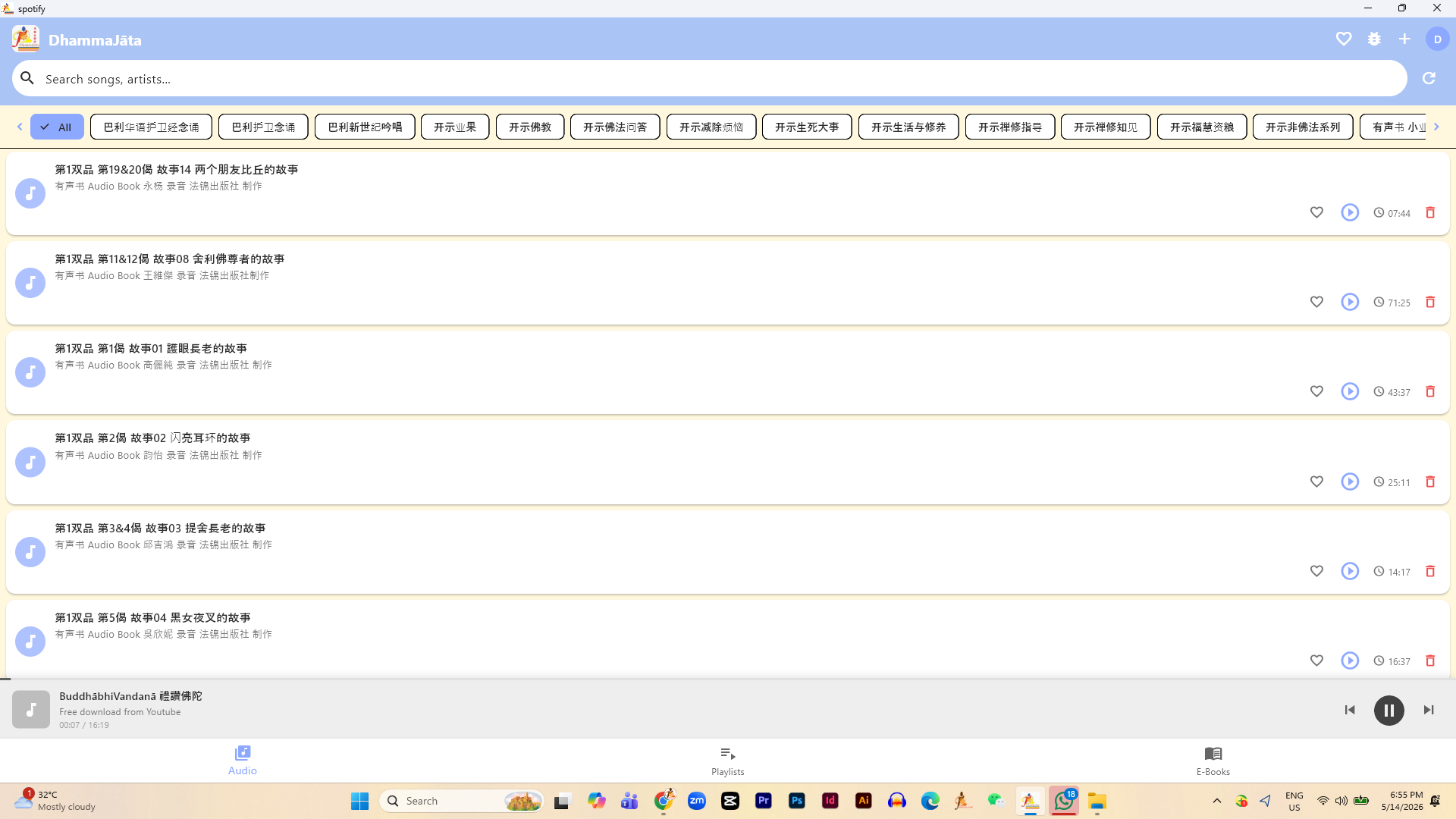Pause the currently playing track
This screenshot has height=819, width=1456.
[1389, 711]
